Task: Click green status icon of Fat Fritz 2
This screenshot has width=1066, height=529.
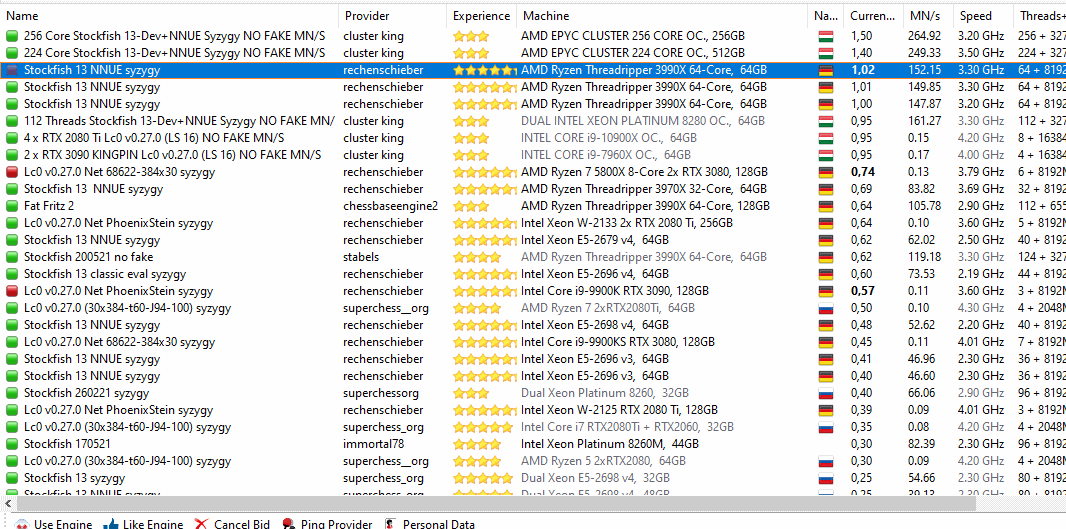Action: (x=12, y=206)
